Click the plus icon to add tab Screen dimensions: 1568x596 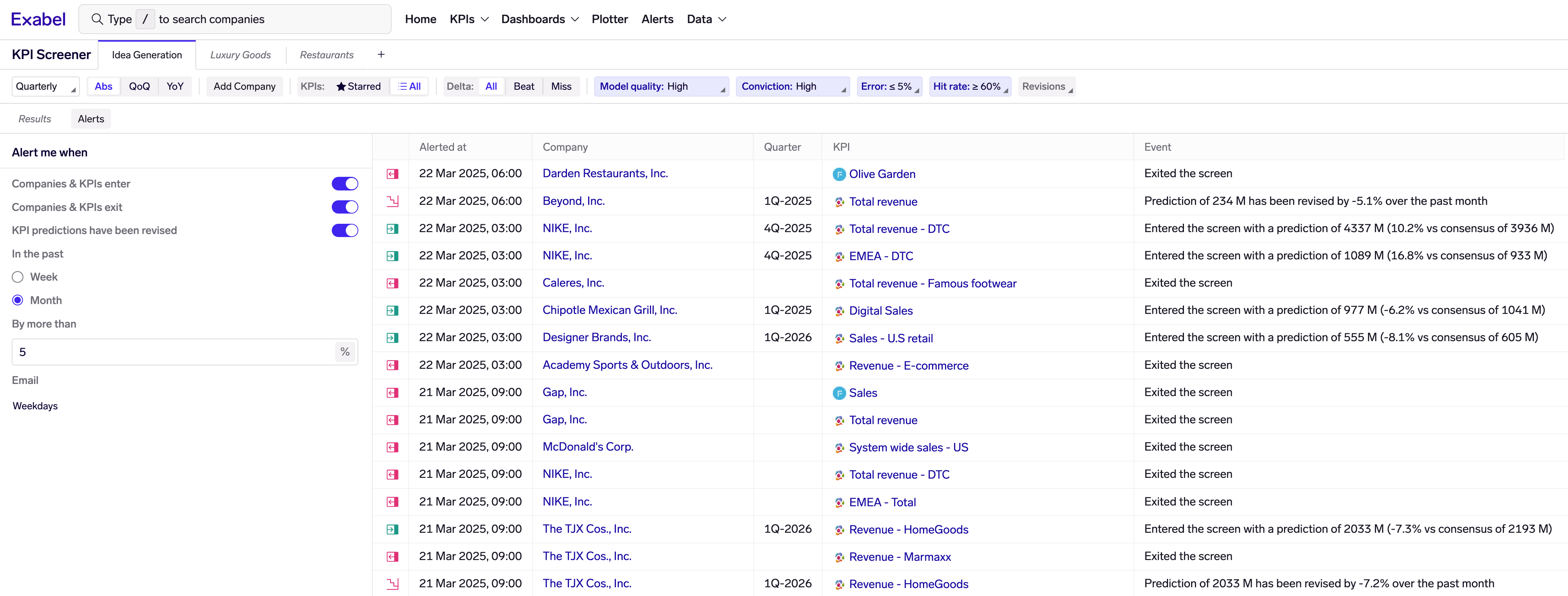pyautogui.click(x=381, y=55)
